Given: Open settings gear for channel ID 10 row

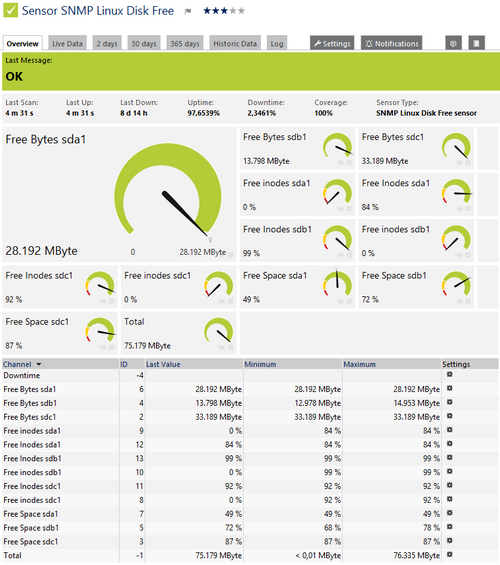Looking at the screenshot, I should [x=450, y=472].
